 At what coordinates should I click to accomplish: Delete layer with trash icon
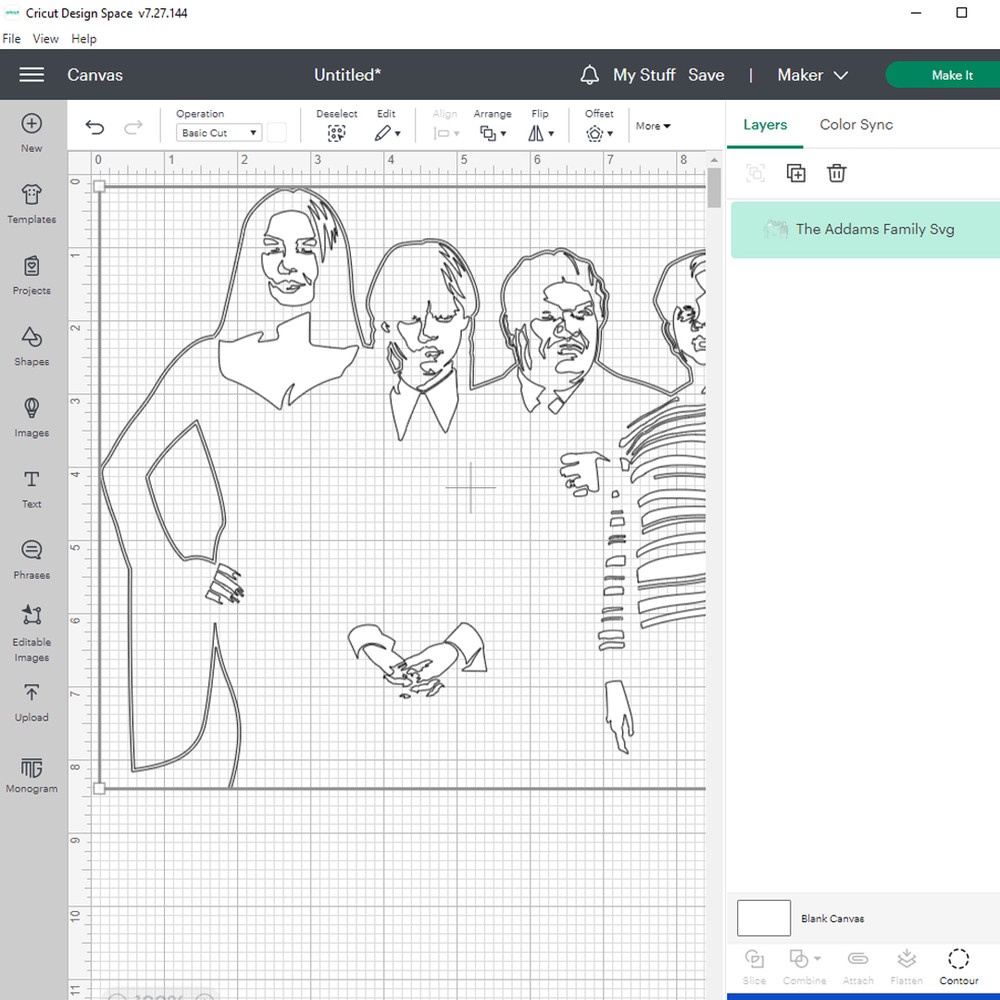point(837,173)
